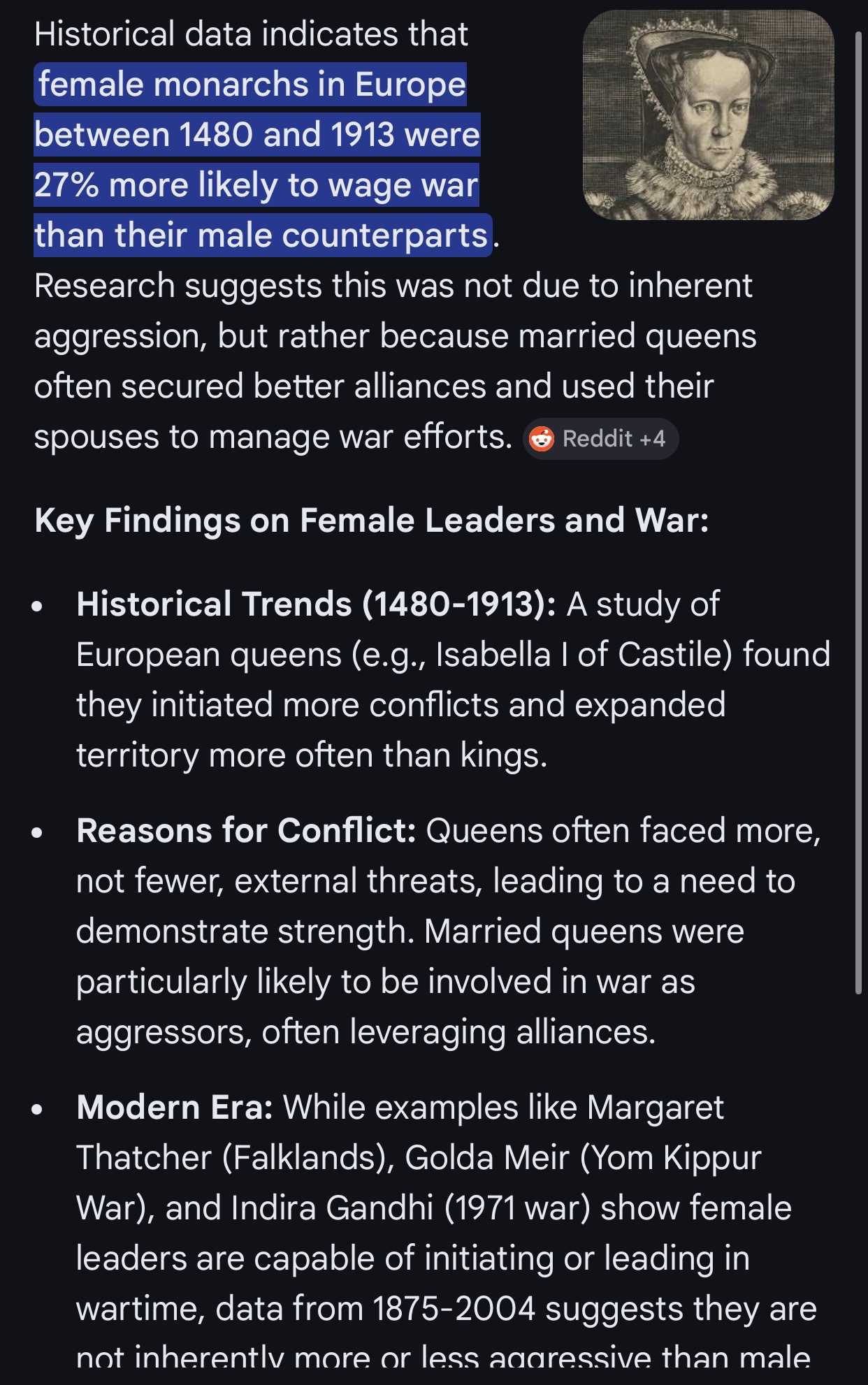Tap highlighted line '27% more likely to wage war'
868x1385 pixels.
pyautogui.click(x=256, y=185)
